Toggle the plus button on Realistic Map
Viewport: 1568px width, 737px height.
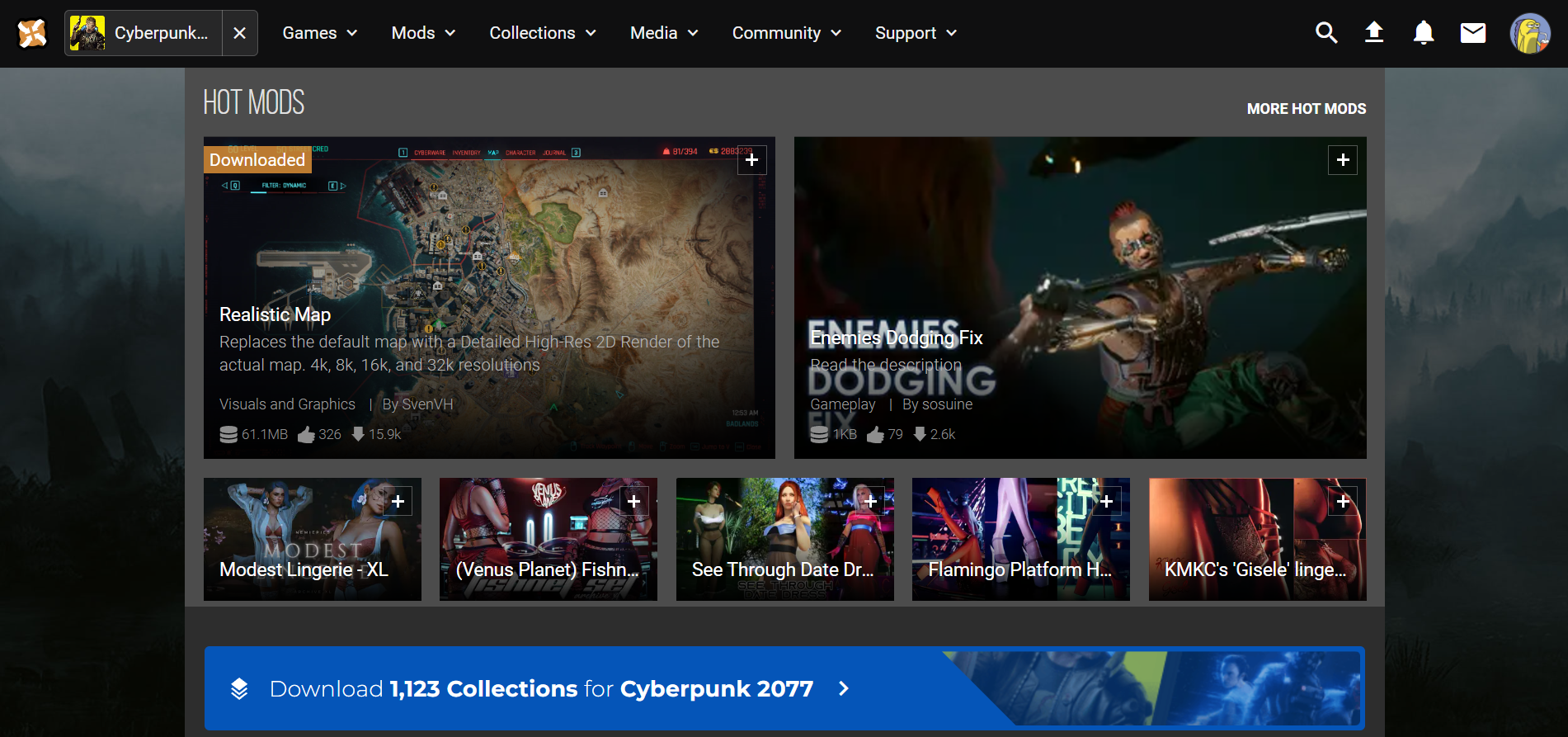pos(751,160)
